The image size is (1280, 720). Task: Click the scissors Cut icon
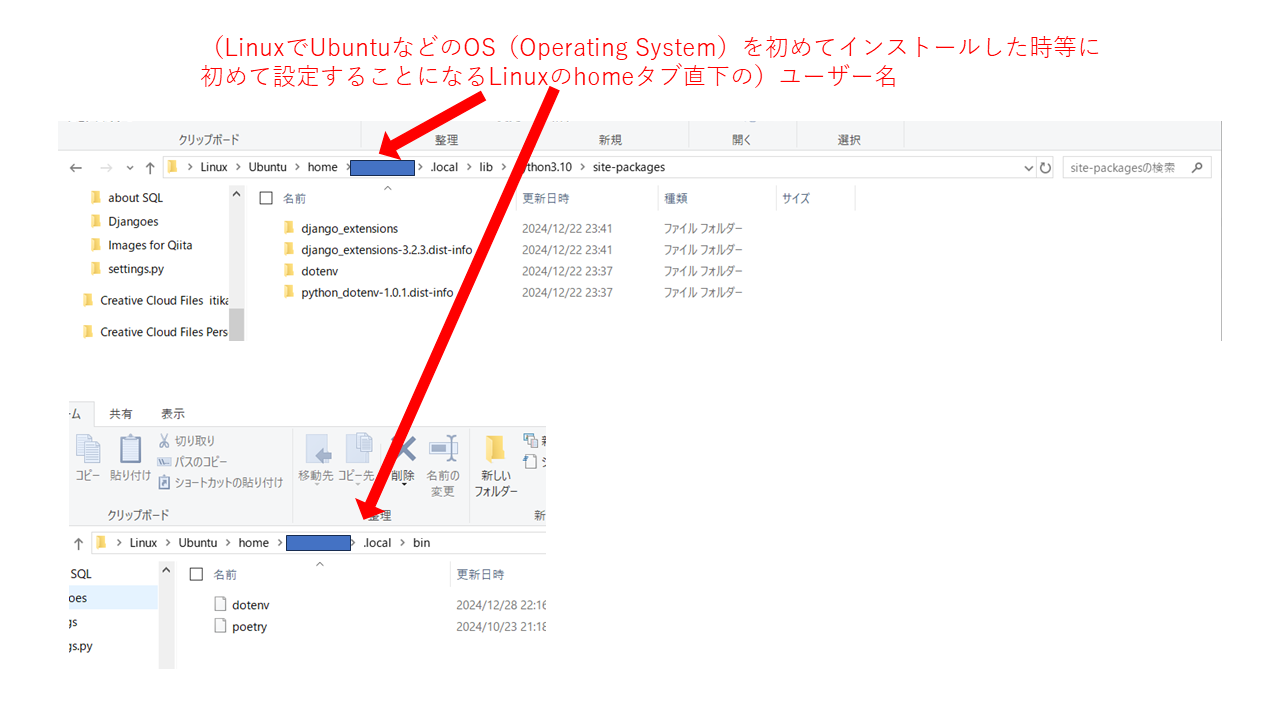point(164,441)
